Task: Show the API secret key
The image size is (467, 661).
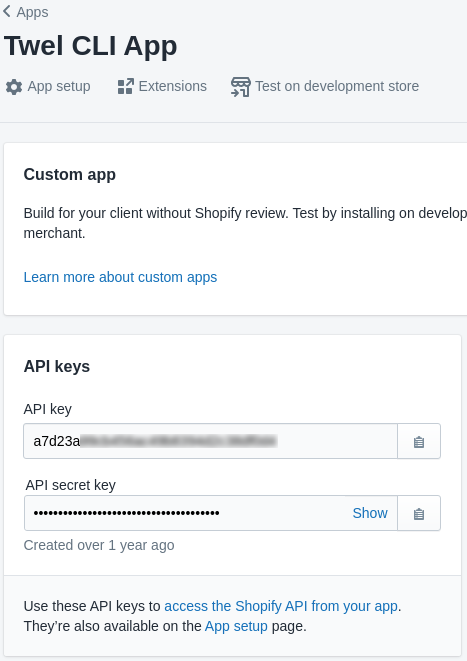Action: click(x=370, y=513)
